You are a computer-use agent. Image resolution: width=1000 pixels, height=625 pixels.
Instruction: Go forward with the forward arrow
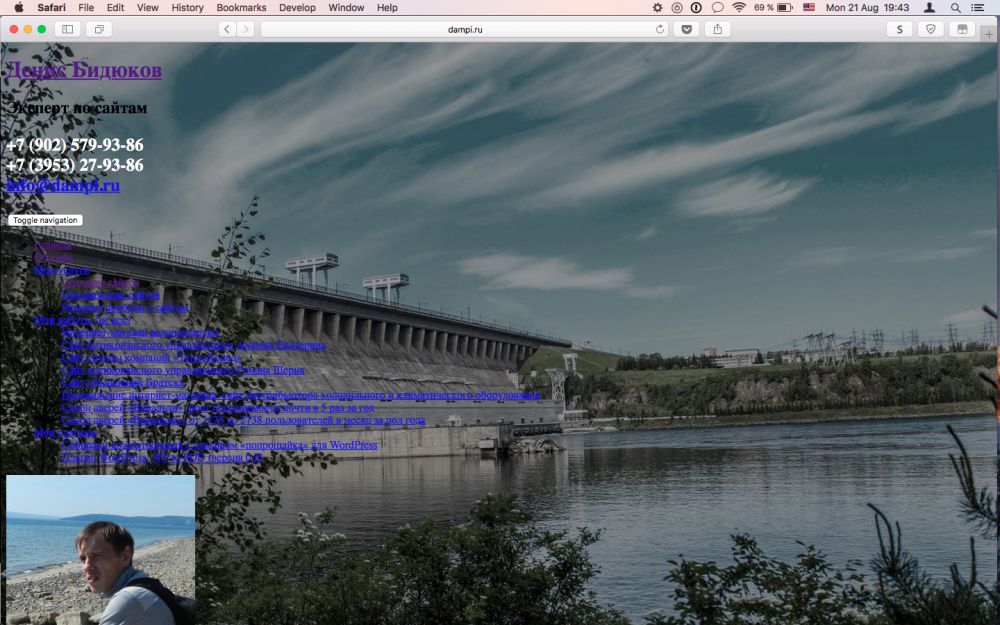(246, 29)
